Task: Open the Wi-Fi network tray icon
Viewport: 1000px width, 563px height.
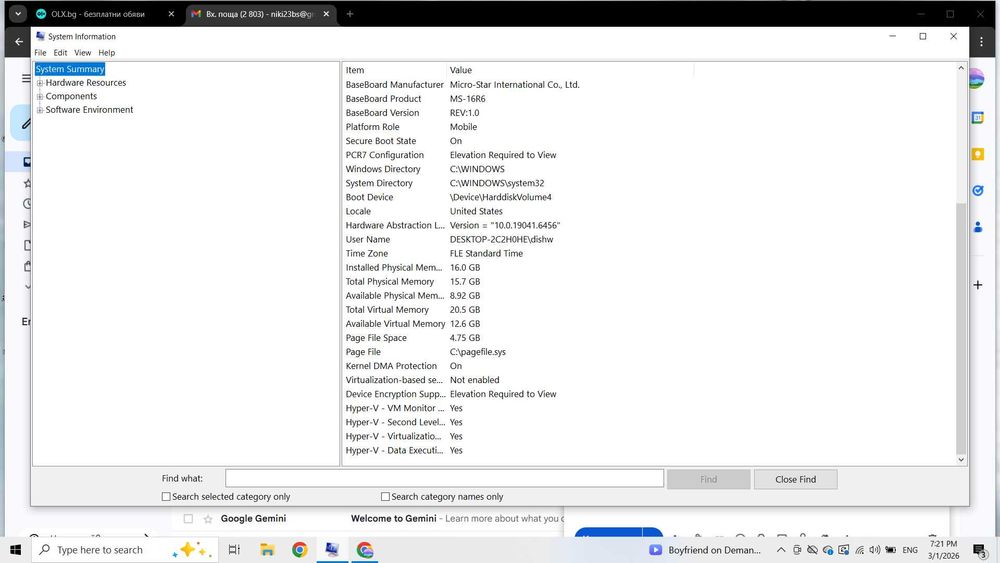Action: (x=859, y=550)
